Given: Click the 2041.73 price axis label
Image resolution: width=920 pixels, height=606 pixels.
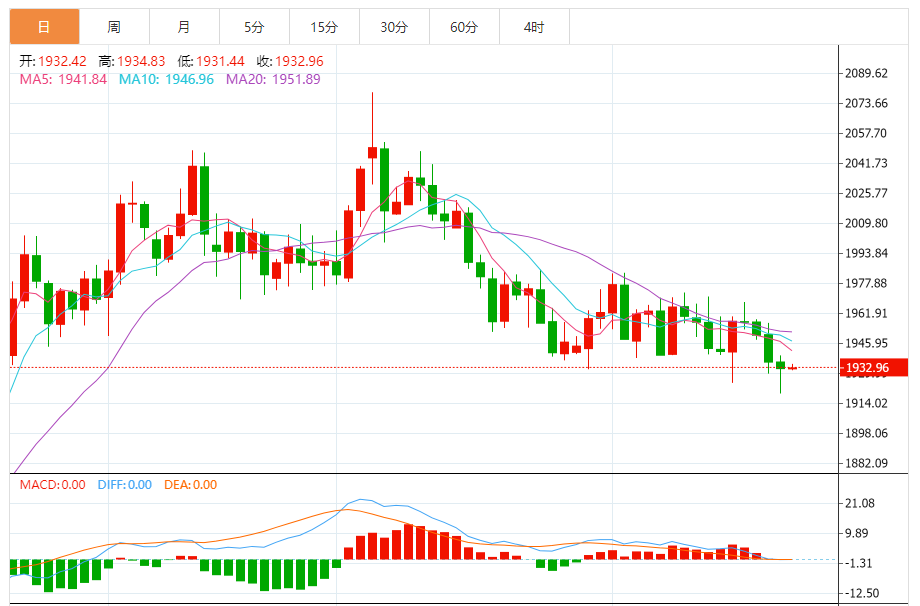Looking at the screenshot, I should 866,163.
